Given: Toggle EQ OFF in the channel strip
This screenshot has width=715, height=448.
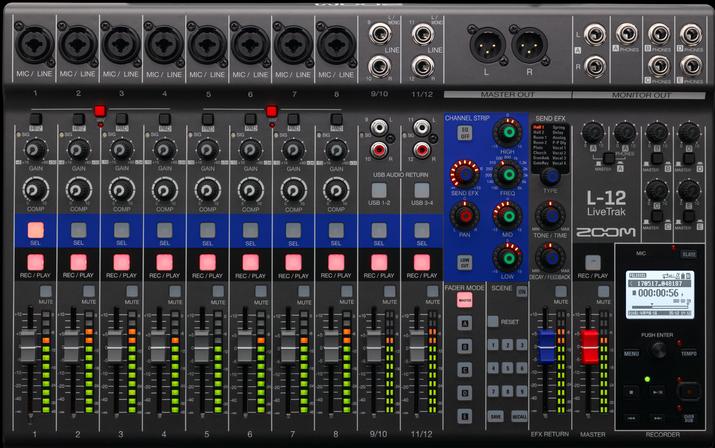Looking at the screenshot, I should point(465,133).
